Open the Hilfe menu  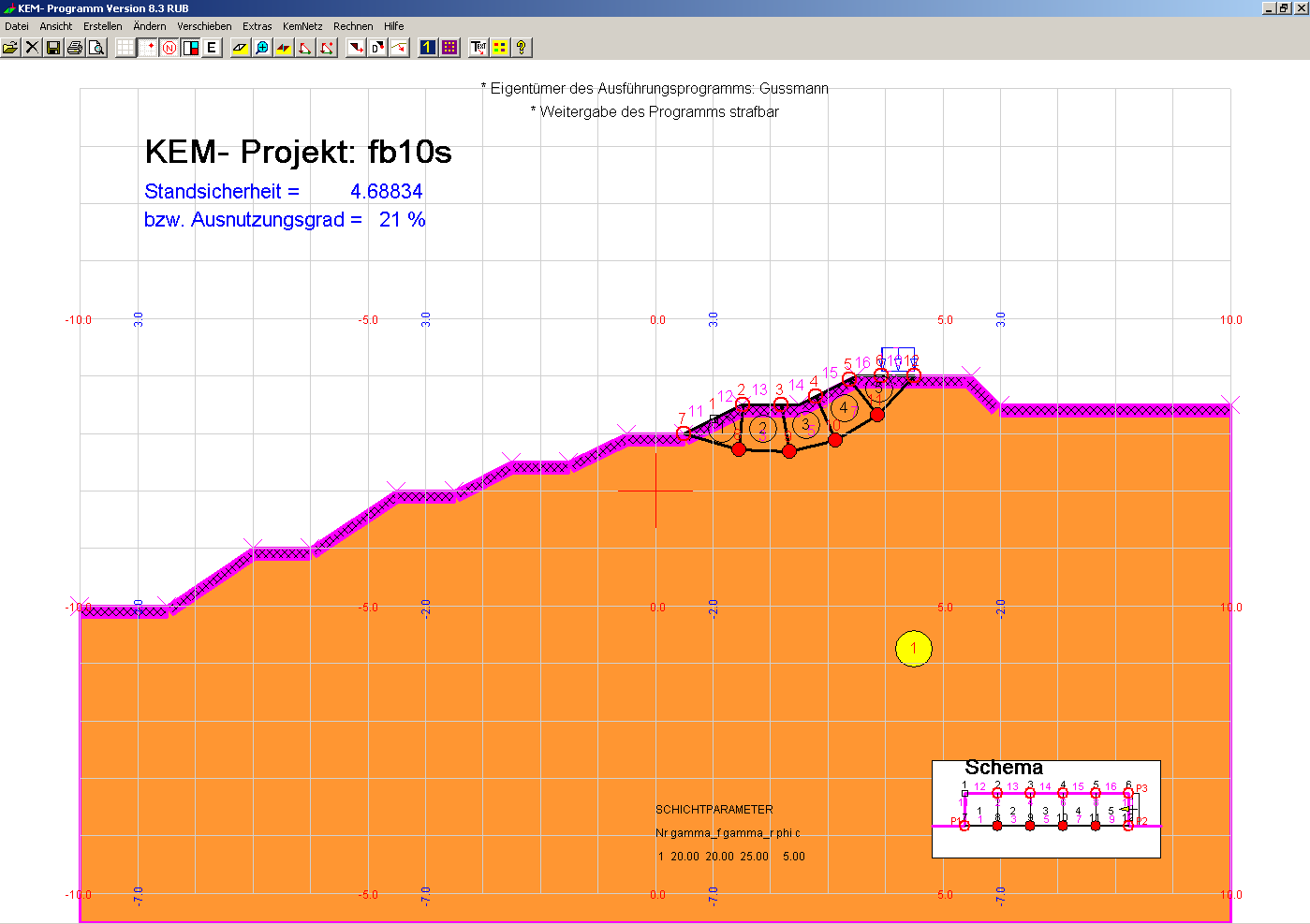[394, 26]
